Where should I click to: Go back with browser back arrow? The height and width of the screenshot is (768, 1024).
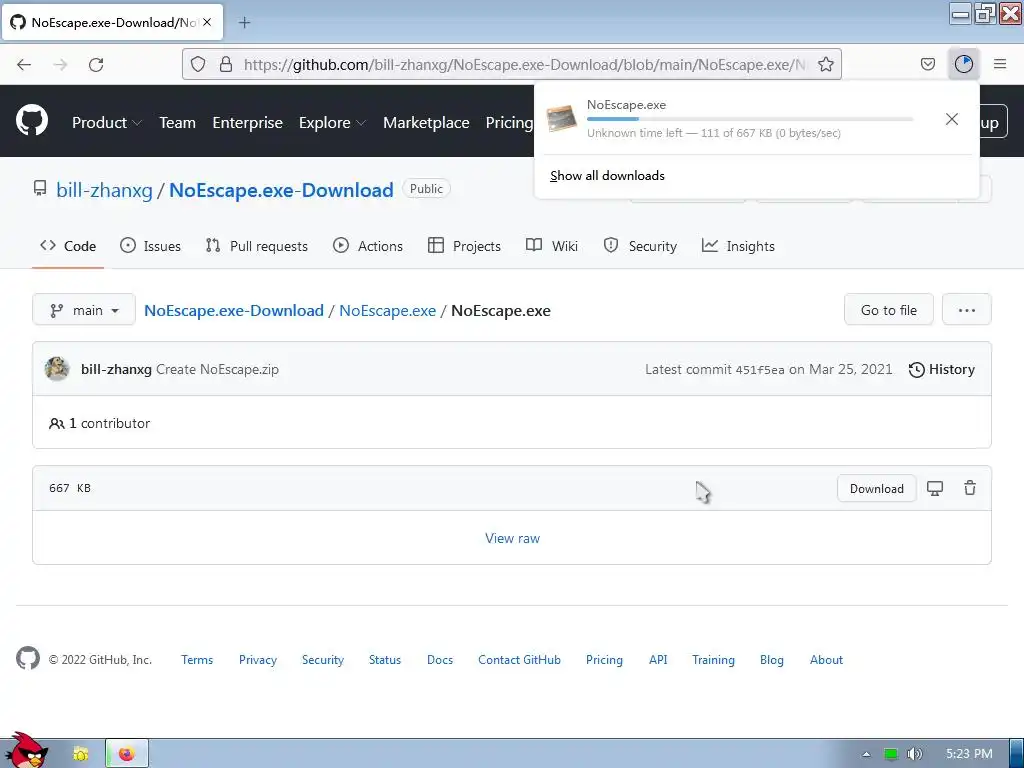[x=24, y=65]
